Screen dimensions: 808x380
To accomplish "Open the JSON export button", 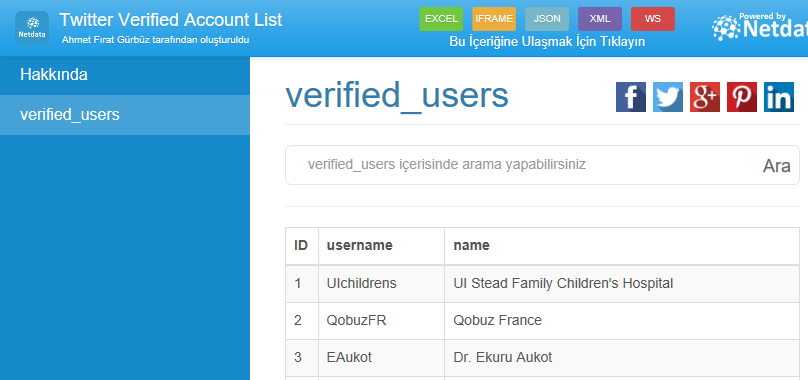I will tap(547, 19).
